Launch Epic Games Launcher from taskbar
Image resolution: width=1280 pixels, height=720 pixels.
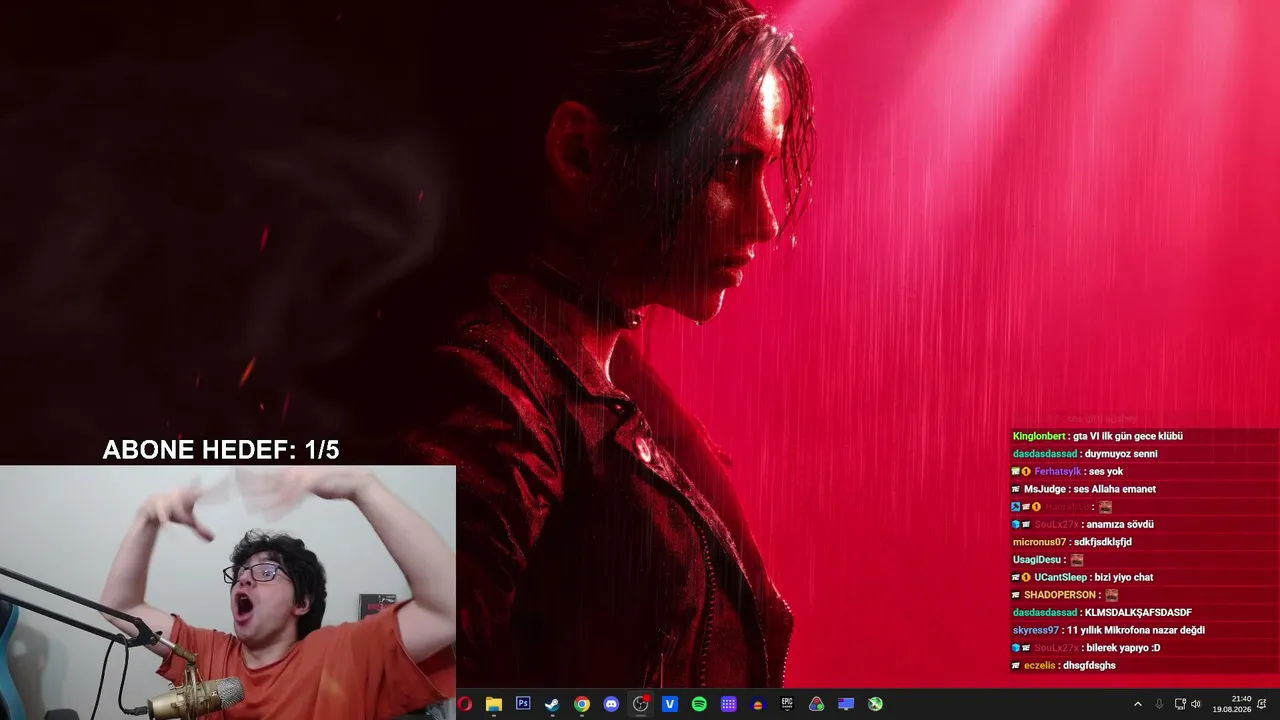[788, 704]
